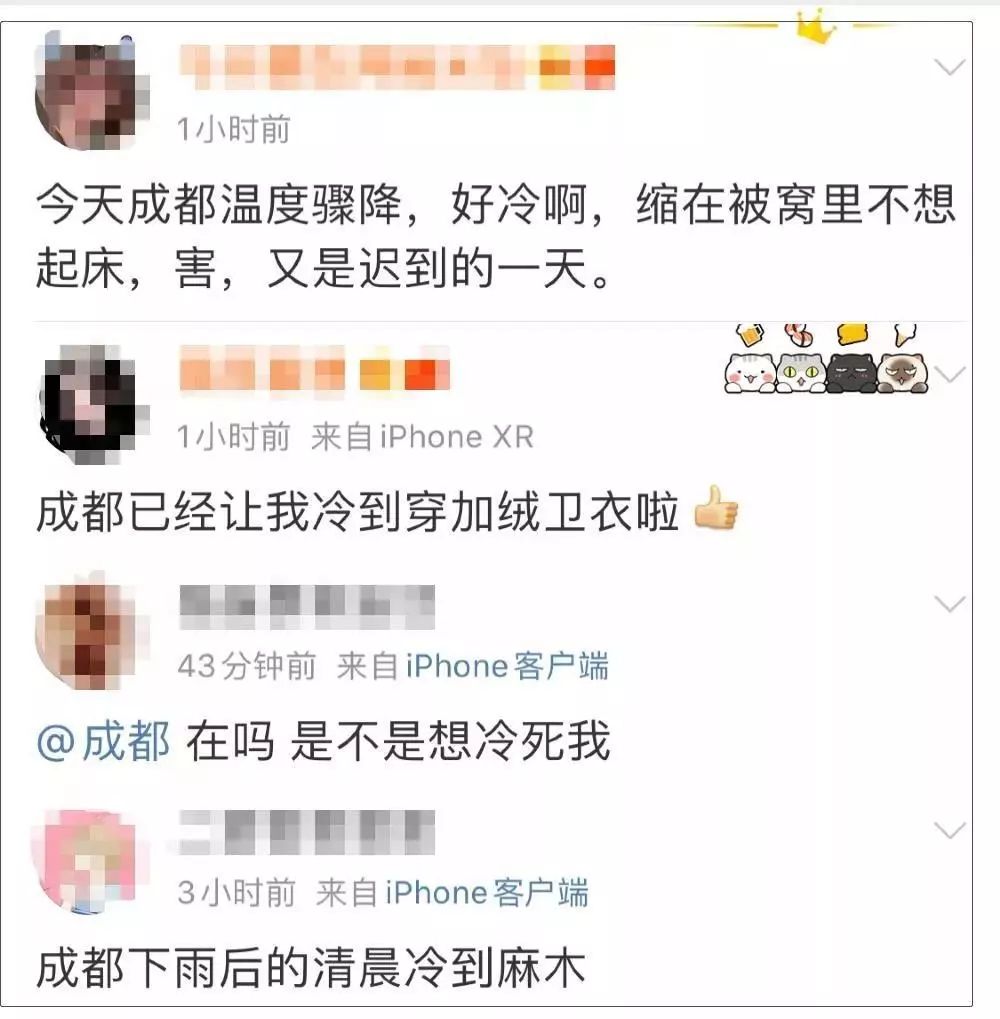Expand menu for the 3小时前 post

pos(949,831)
